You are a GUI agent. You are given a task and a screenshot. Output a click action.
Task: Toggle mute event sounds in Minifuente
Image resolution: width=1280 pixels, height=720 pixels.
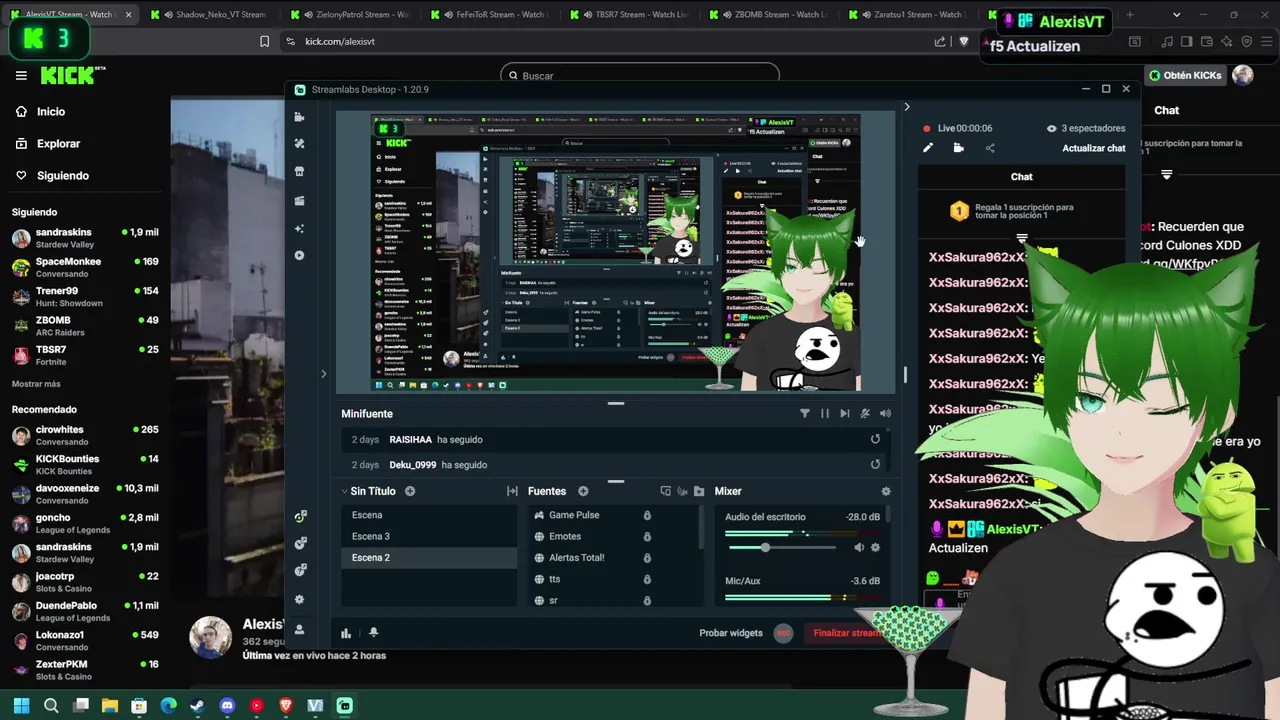[x=865, y=414]
